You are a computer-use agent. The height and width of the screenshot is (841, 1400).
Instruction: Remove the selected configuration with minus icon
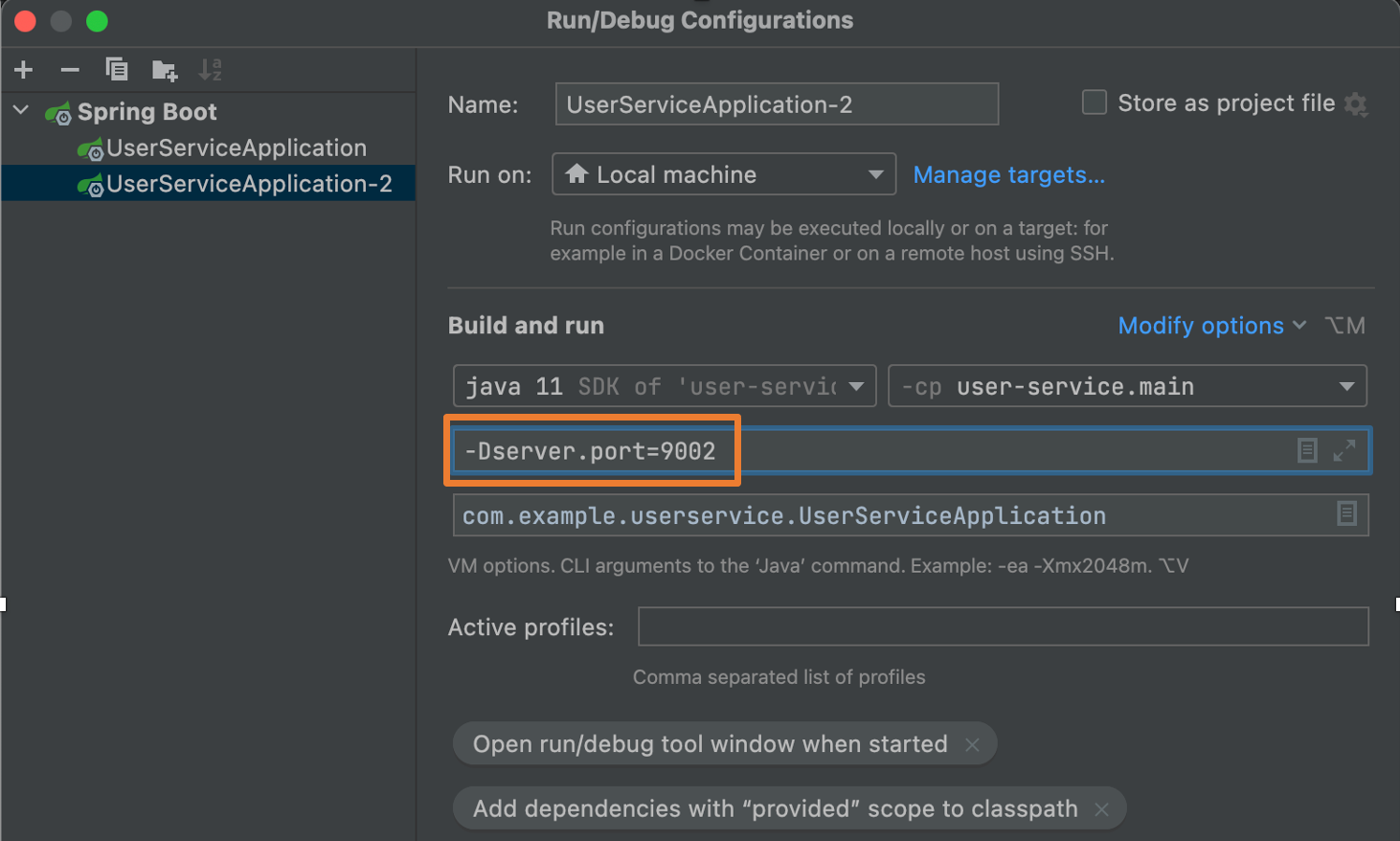(70, 70)
